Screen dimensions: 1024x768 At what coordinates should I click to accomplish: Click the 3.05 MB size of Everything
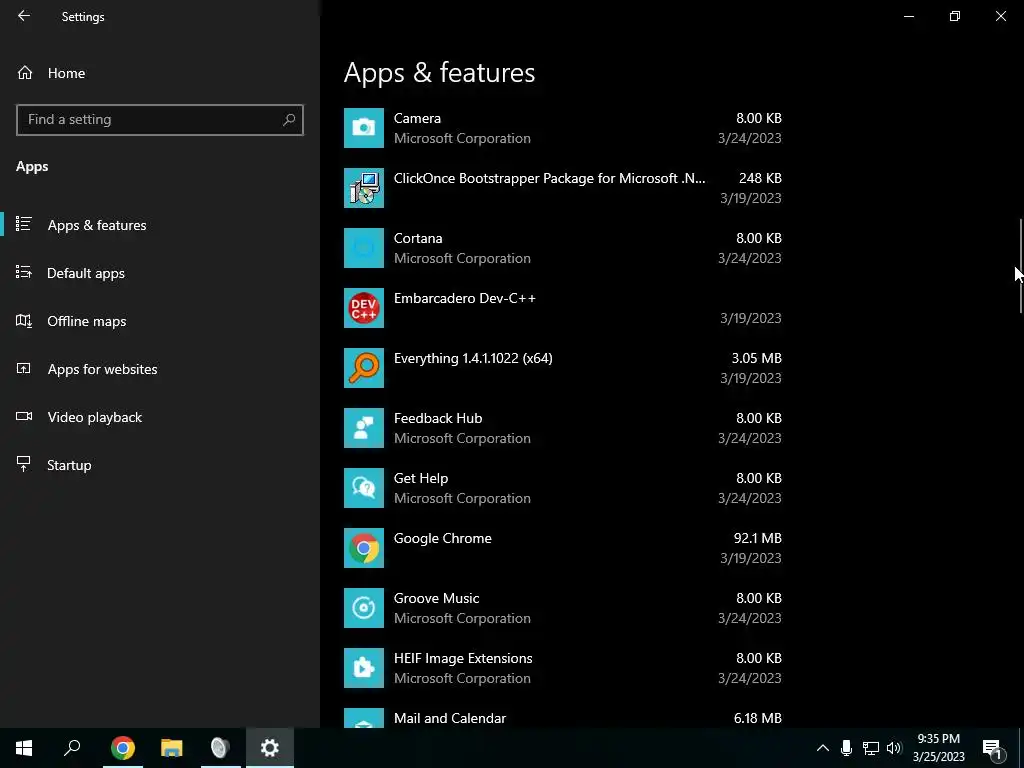[x=756, y=359]
